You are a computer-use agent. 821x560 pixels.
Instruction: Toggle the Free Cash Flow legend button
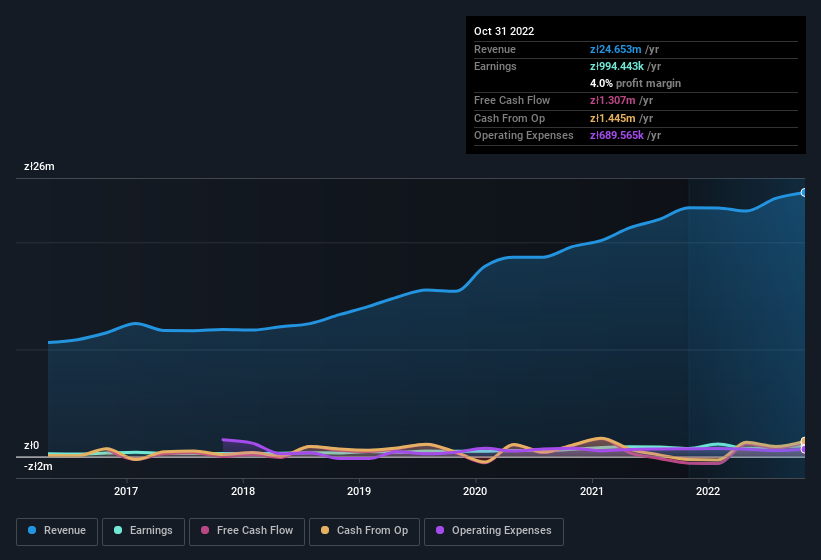pos(247,531)
